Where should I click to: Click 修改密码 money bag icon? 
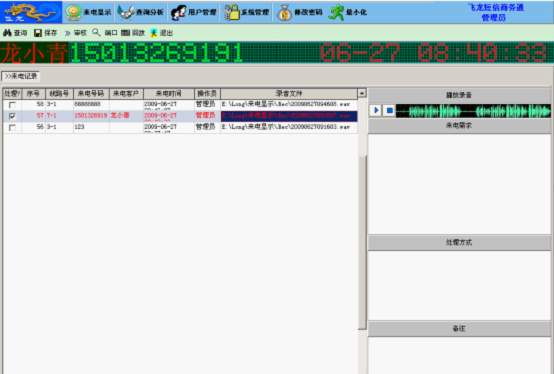284,13
